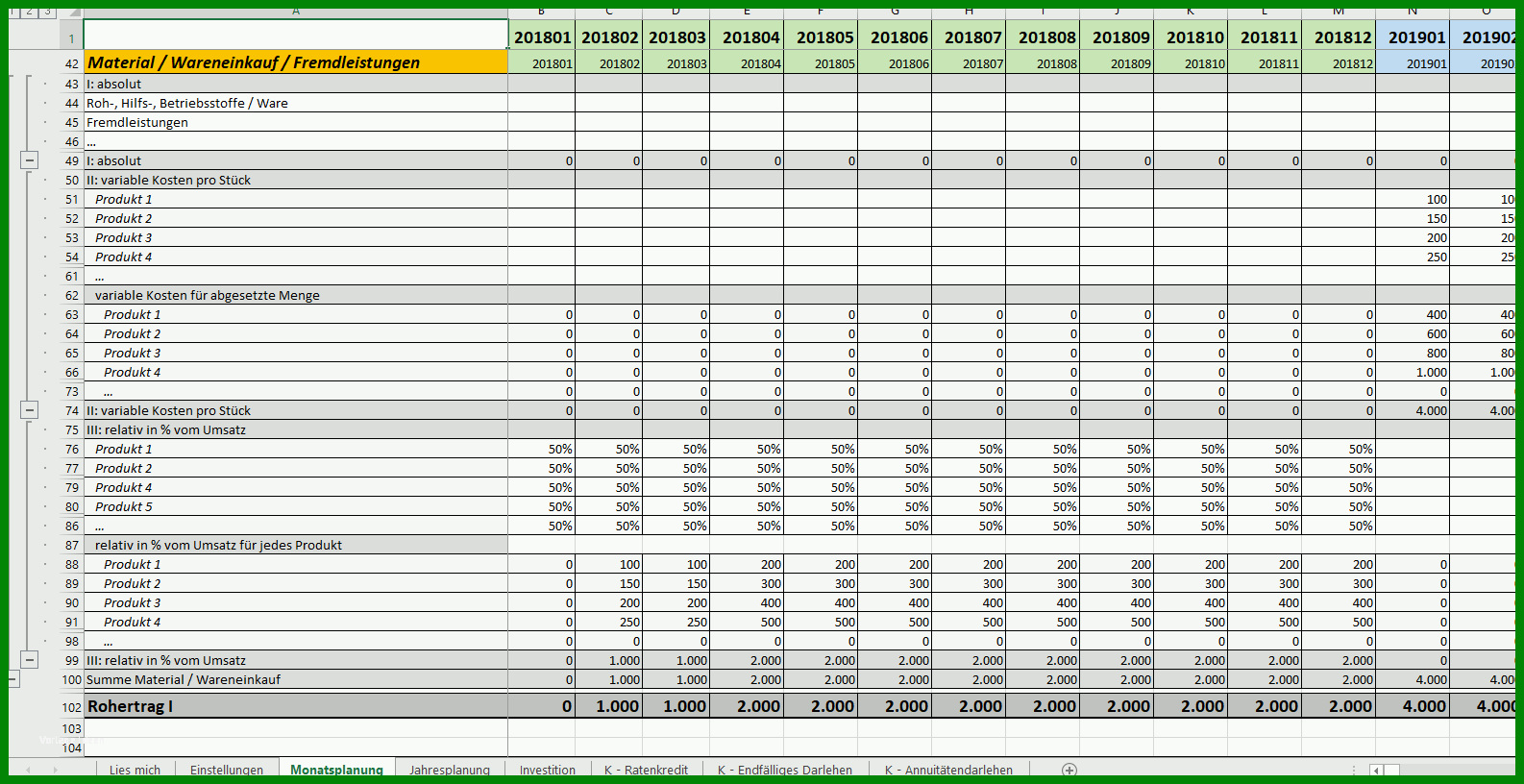Open K - Endfälliges Darlehen sheet
1524x784 pixels.
(785, 770)
